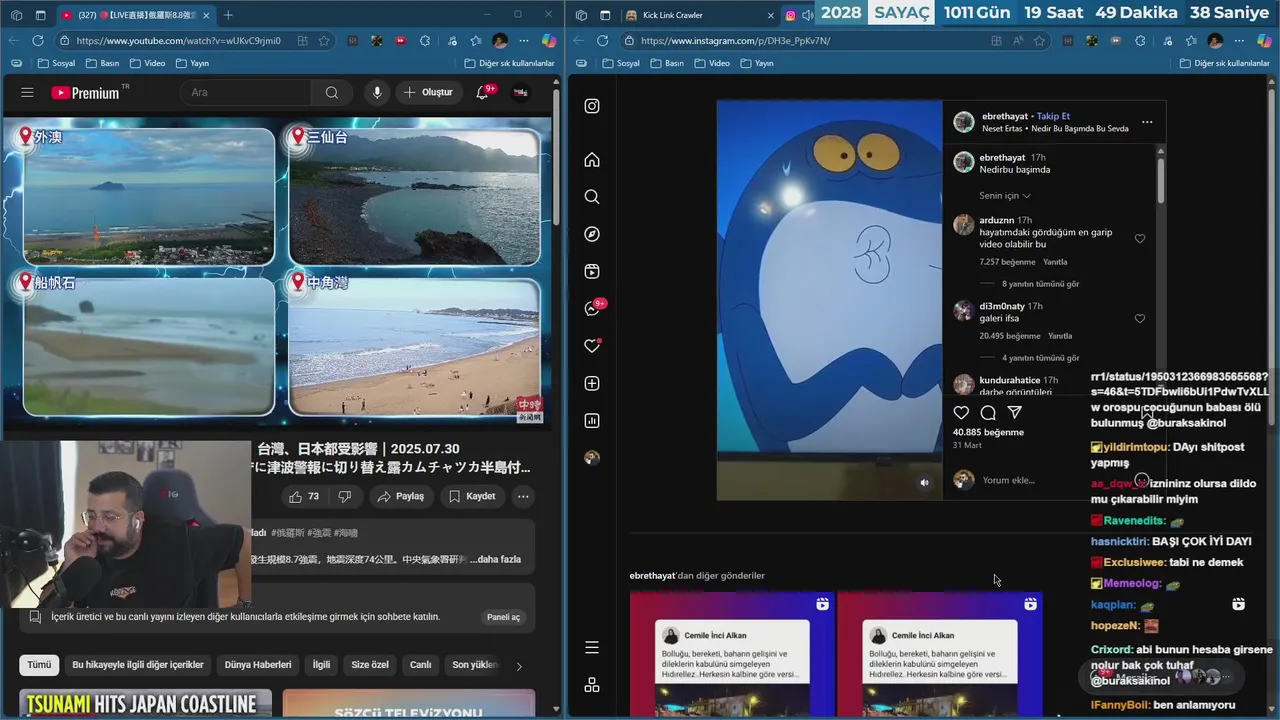Open the chat with Paneli aç
Screen dimensions: 1280x720
tap(503, 617)
